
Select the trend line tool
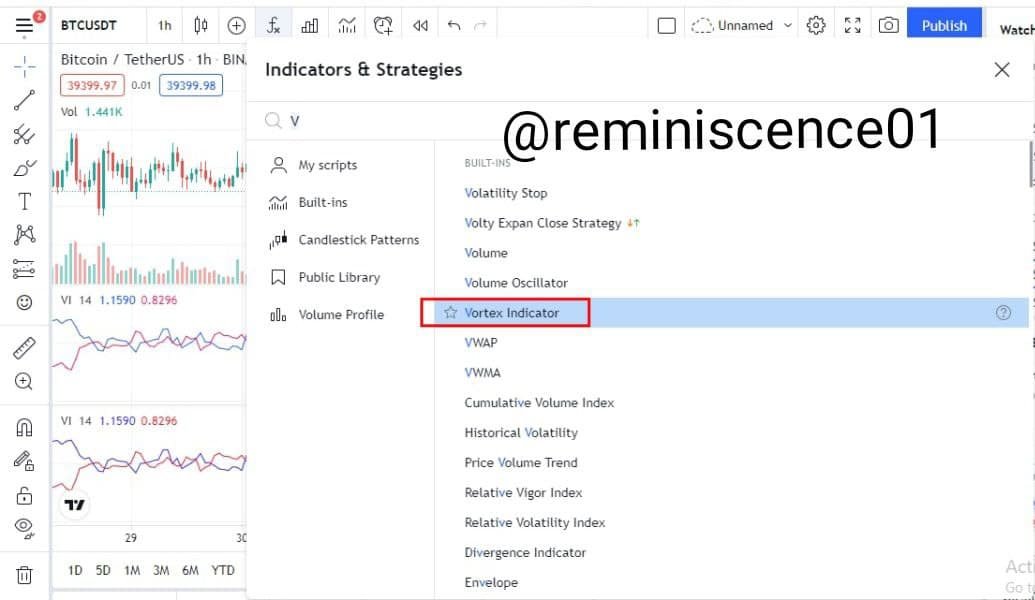pos(24,100)
